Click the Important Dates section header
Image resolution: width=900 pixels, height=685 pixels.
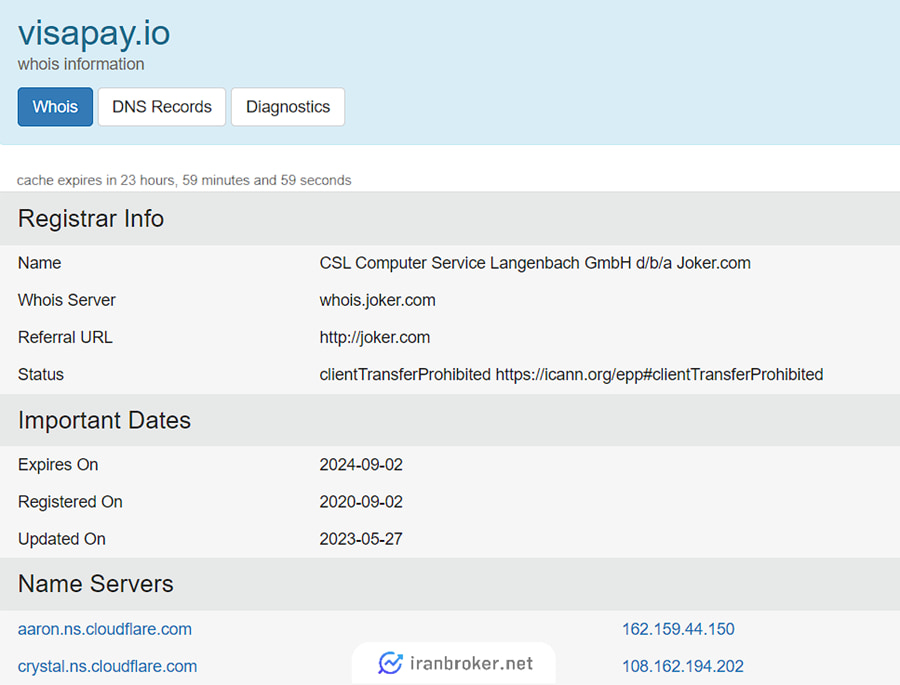(x=104, y=420)
